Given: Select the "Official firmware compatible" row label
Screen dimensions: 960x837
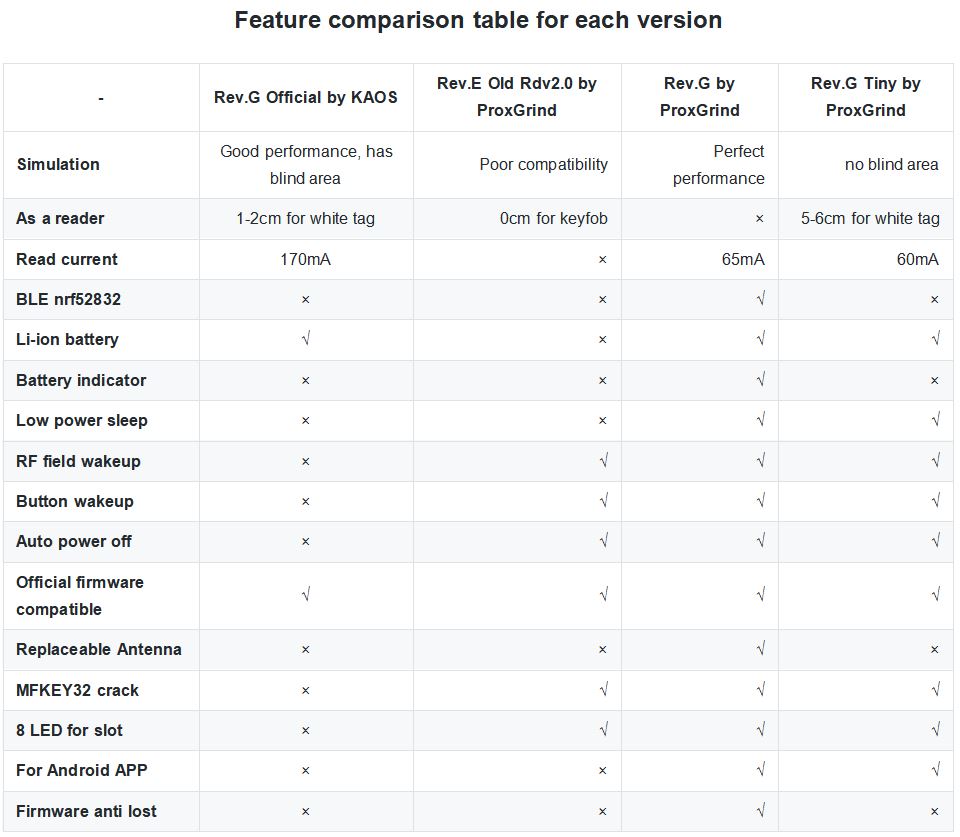Looking at the screenshot, I should tap(80, 595).
